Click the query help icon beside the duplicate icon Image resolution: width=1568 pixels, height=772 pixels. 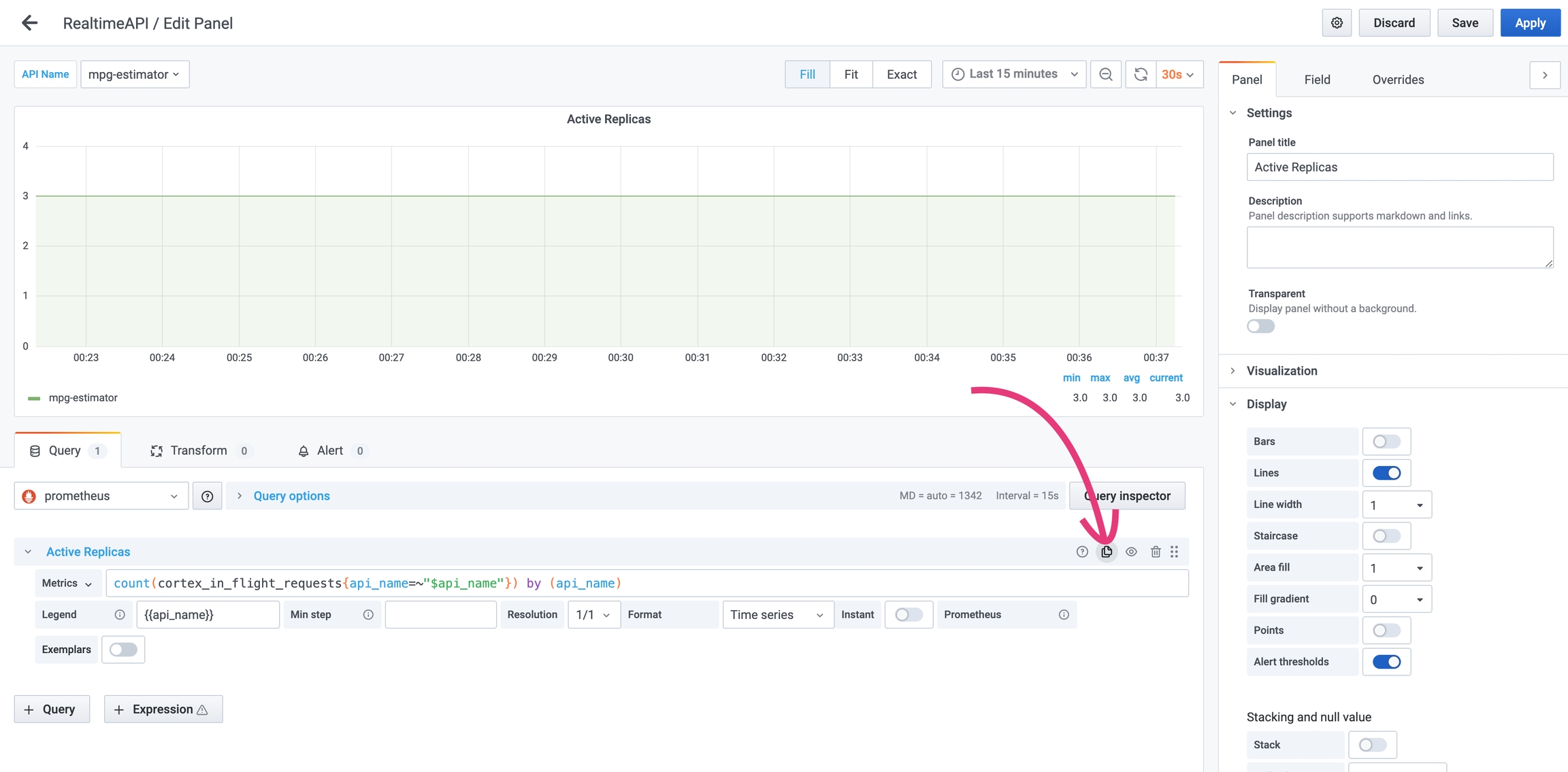pos(1082,552)
